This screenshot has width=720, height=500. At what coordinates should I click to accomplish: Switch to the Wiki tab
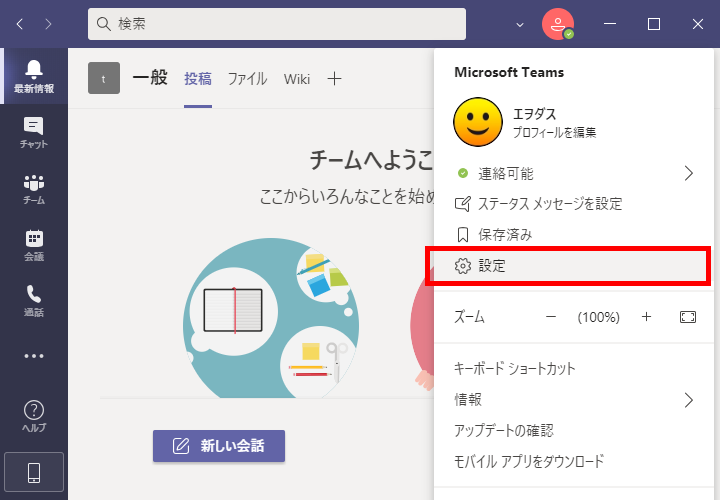click(297, 79)
